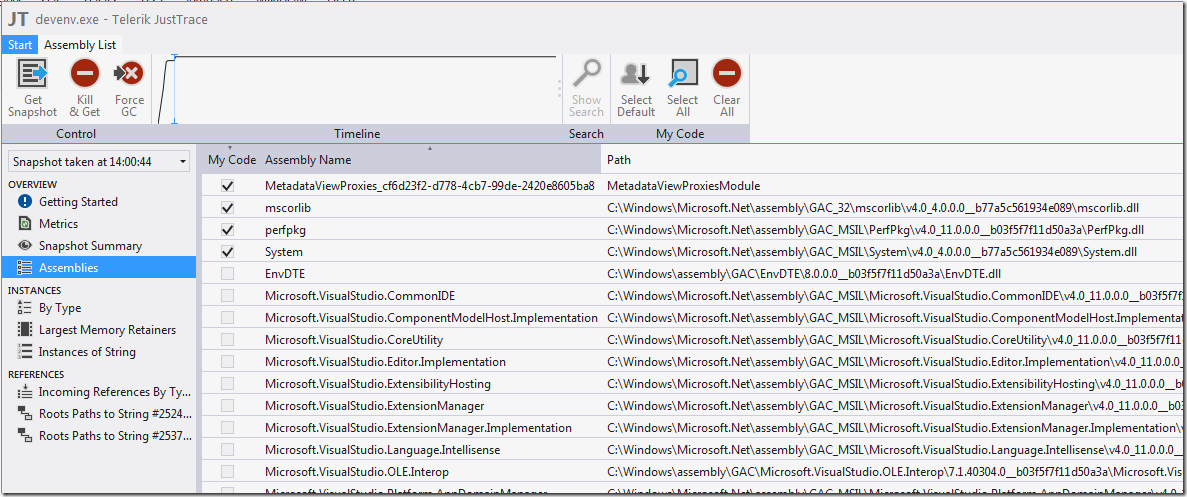Uncheck My Code for perfpkg
This screenshot has height=497, width=1187.
227,229
